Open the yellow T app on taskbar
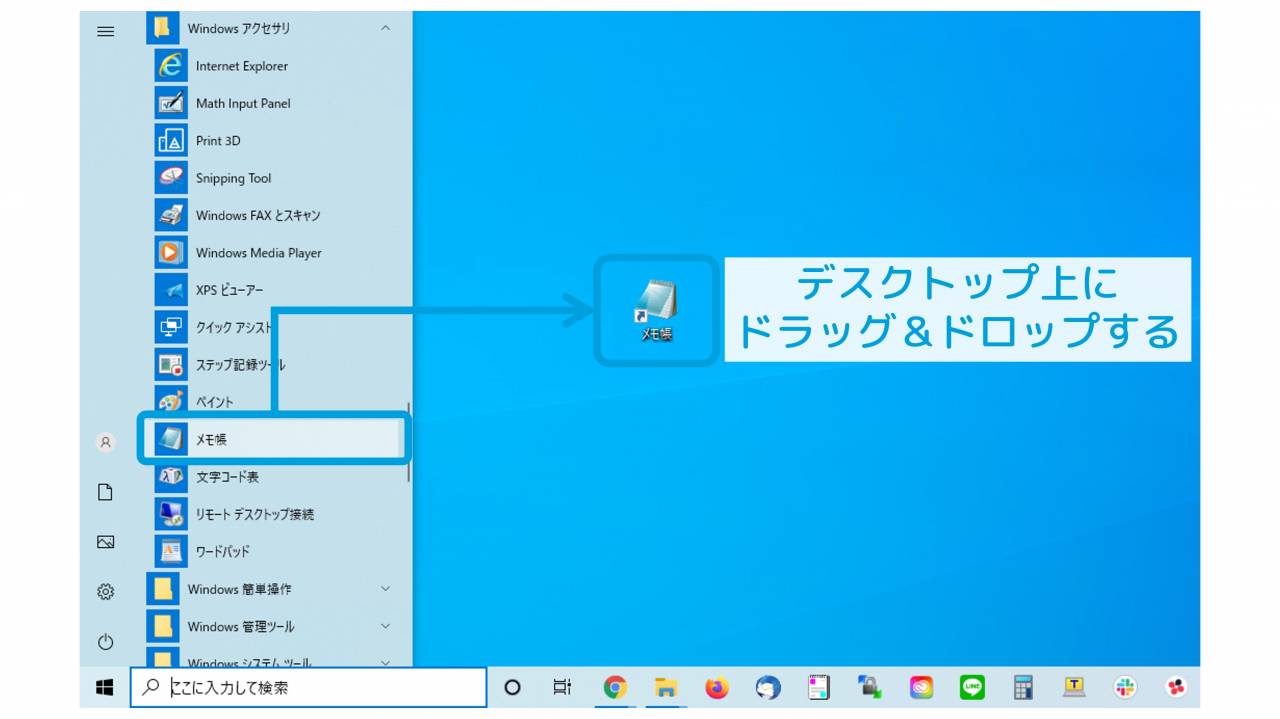The height and width of the screenshot is (719, 1280). pos(1074,687)
